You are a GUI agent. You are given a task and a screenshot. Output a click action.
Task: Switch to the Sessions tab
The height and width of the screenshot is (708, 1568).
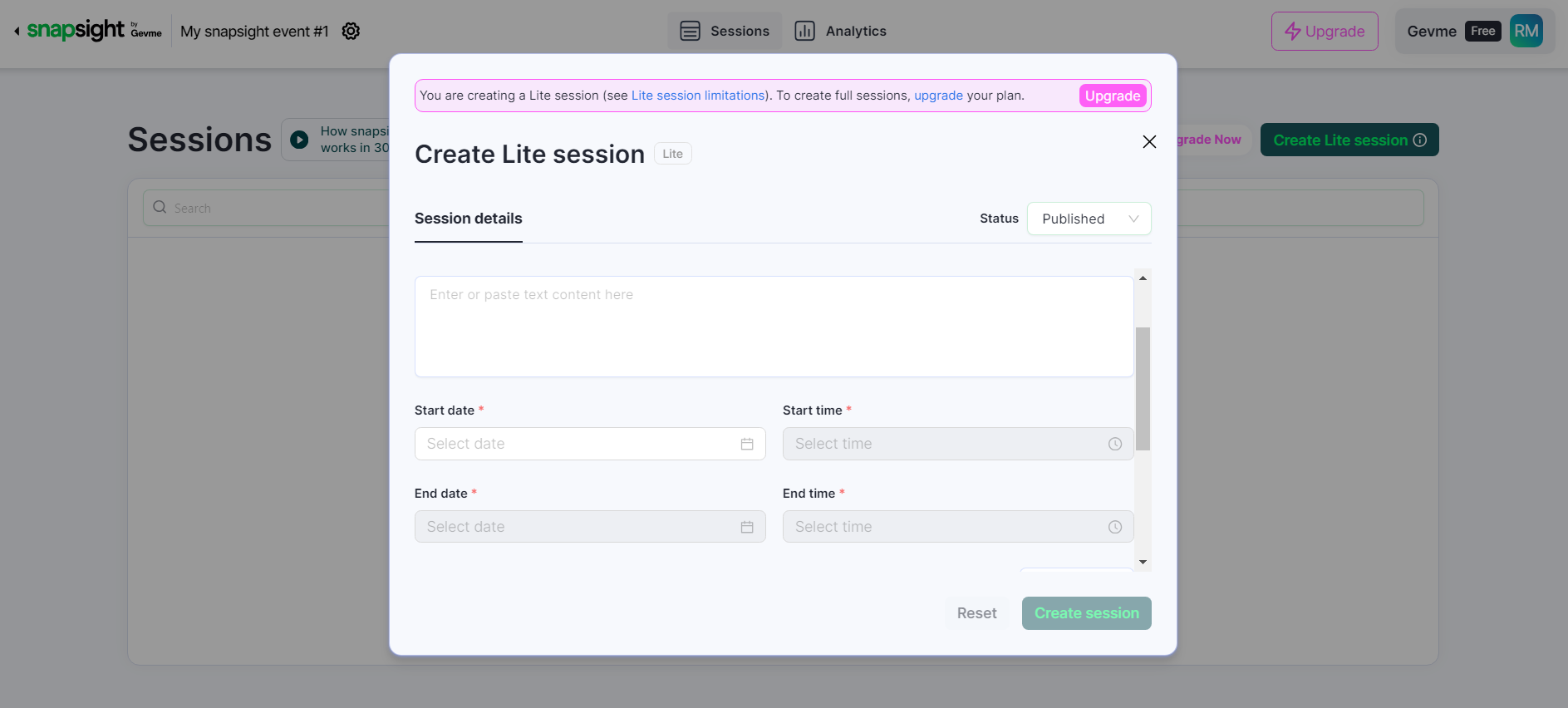click(725, 32)
